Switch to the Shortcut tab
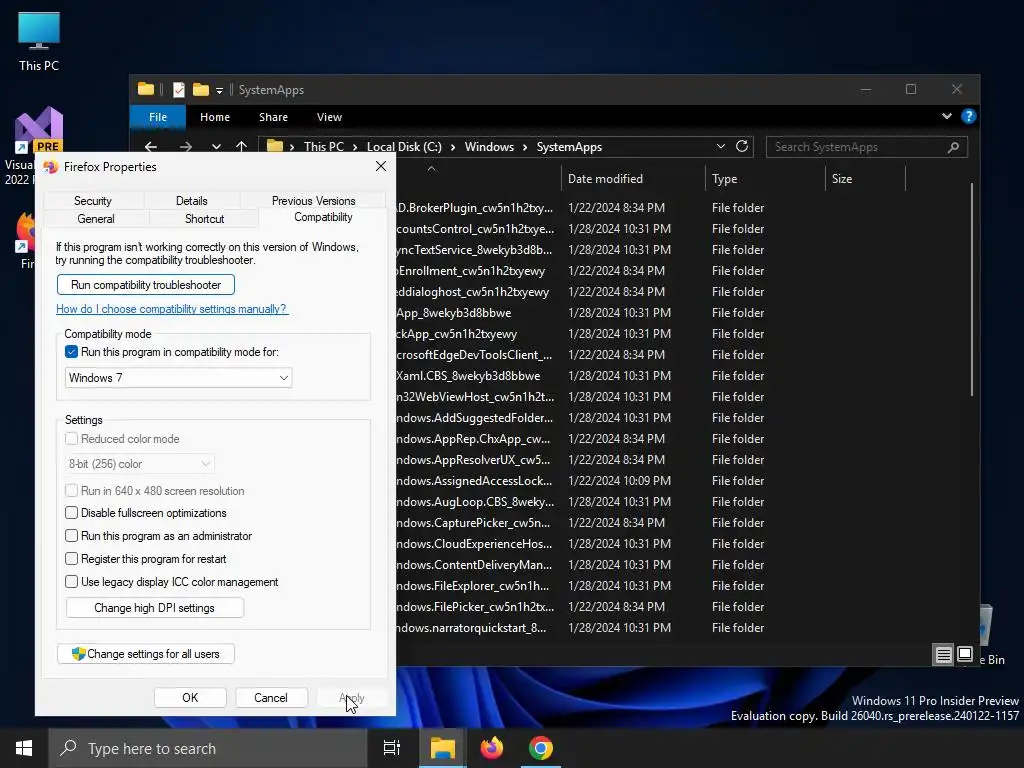 204,219
